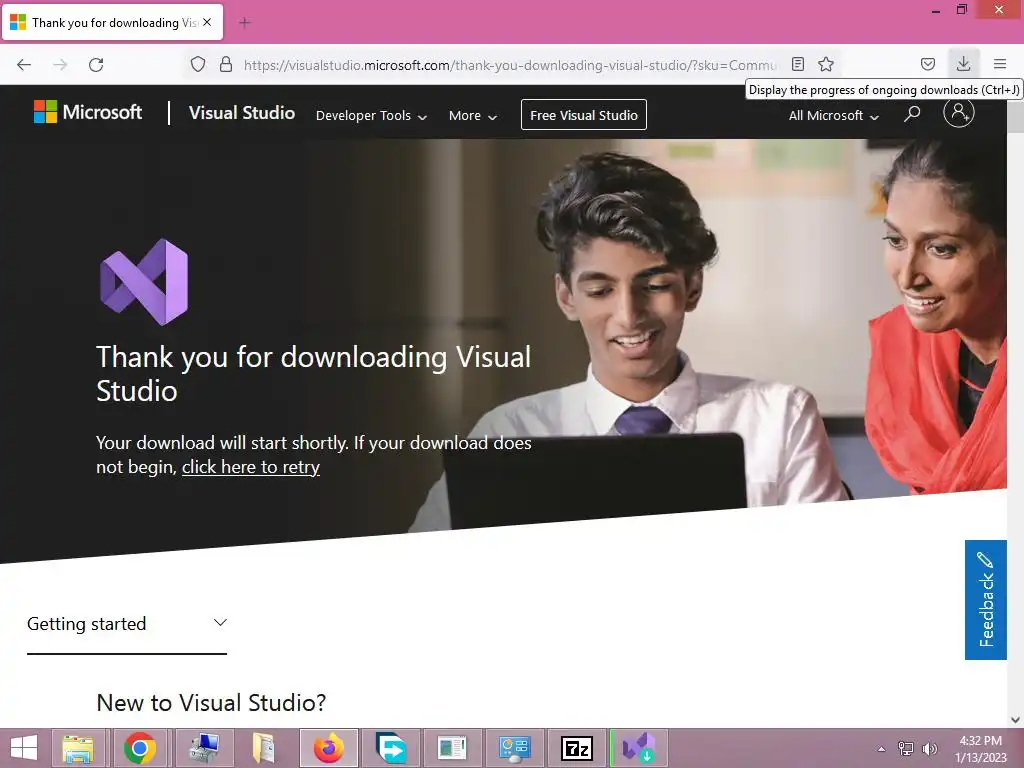1024x768 pixels.
Task: Open site search magnifier icon
Action: click(912, 114)
